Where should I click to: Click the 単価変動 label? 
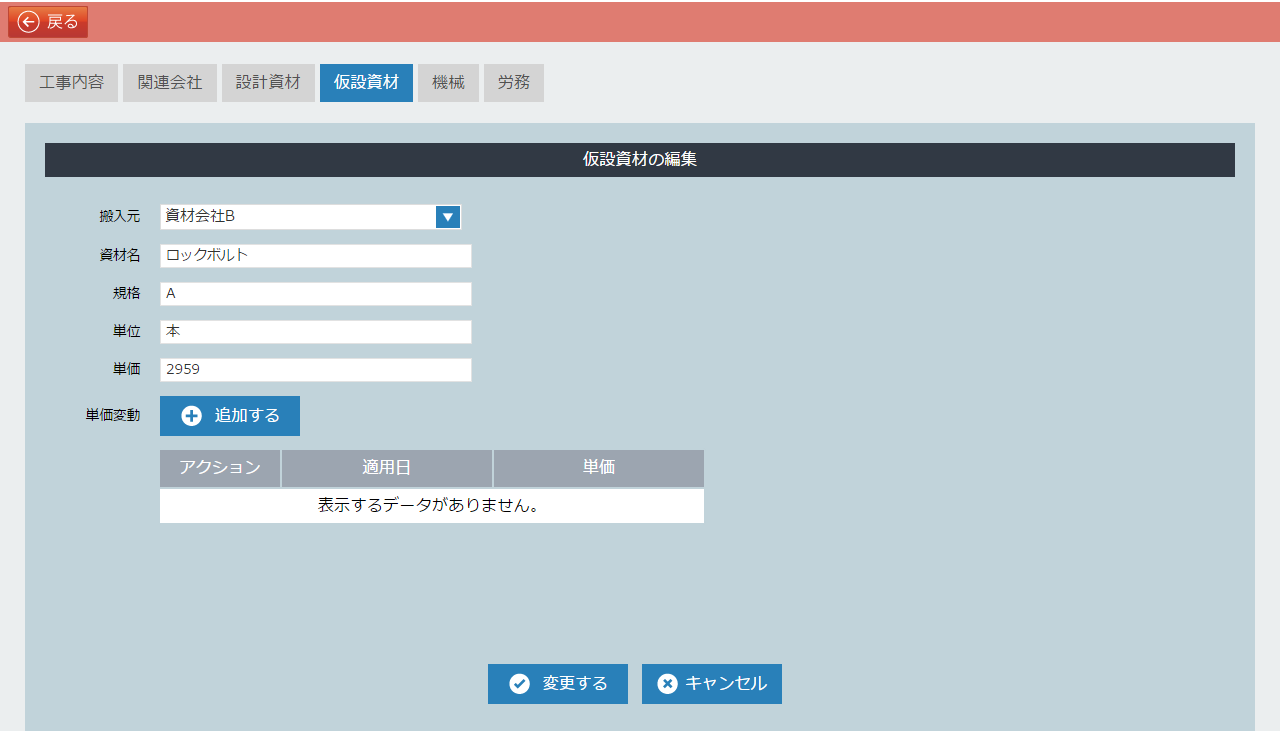[113, 416]
